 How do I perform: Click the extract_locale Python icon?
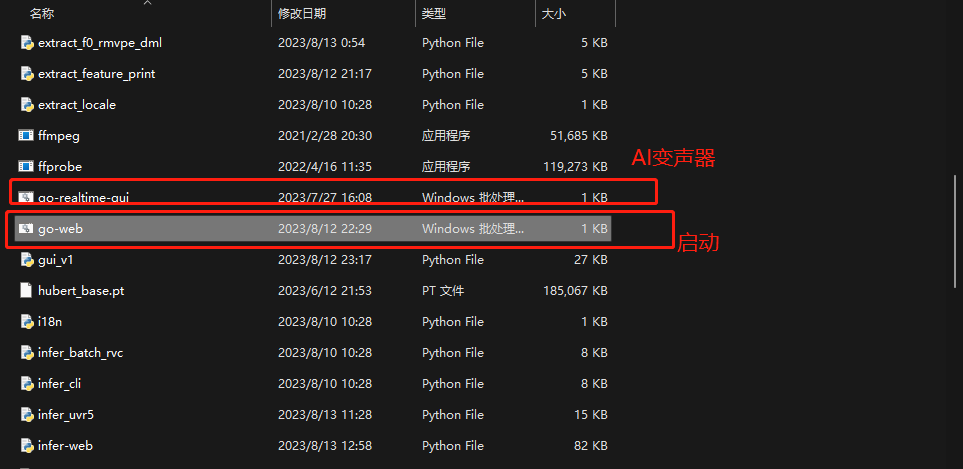(x=26, y=105)
